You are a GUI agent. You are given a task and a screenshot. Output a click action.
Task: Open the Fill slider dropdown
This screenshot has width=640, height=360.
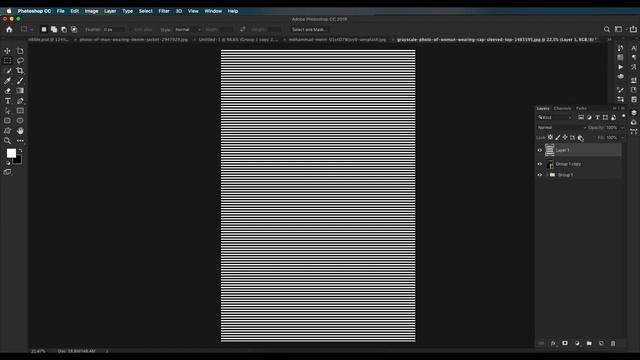(622, 138)
